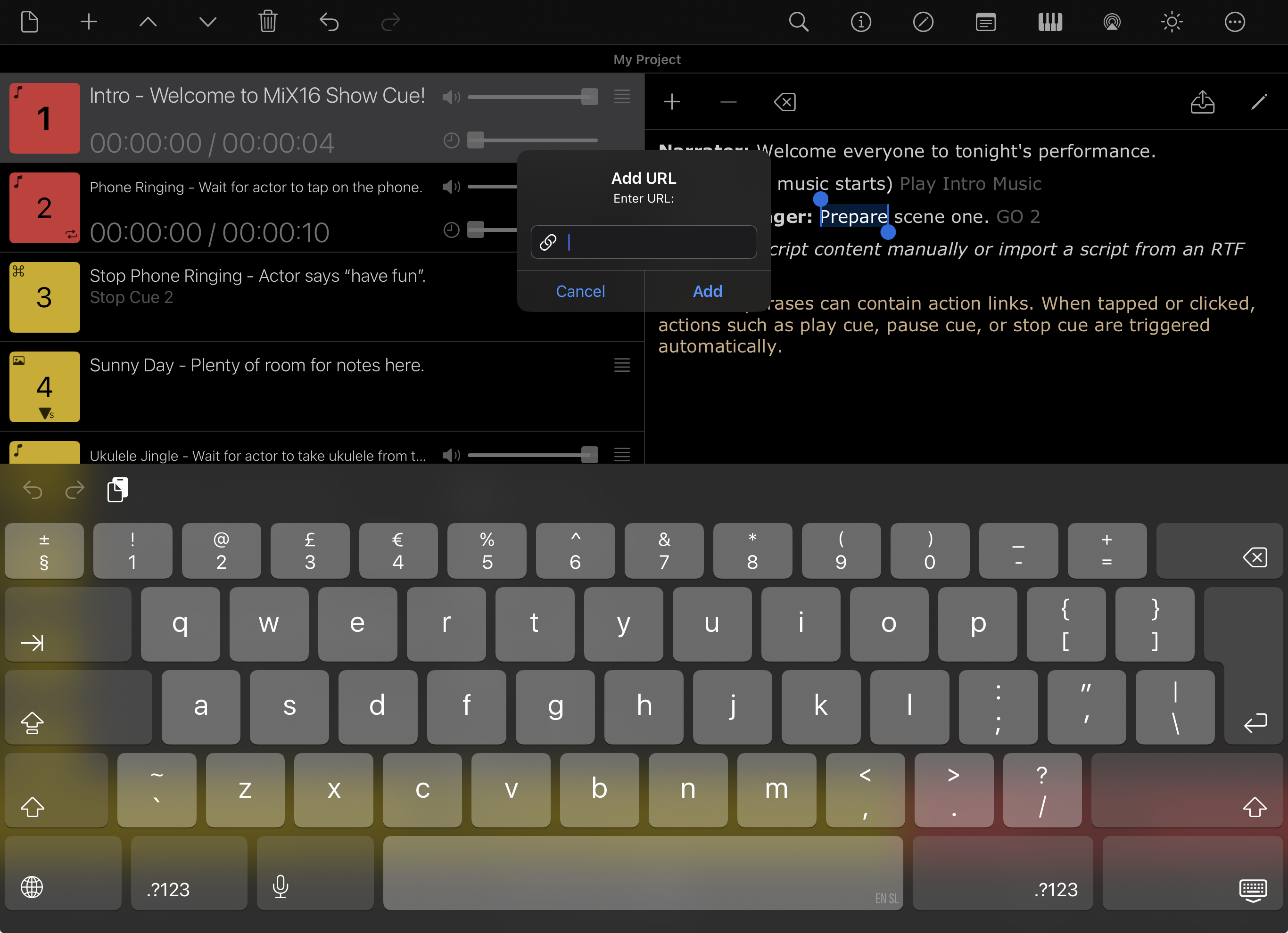The image size is (1288, 933).
Task: Tap the slash and question mark key
Action: point(1042,790)
